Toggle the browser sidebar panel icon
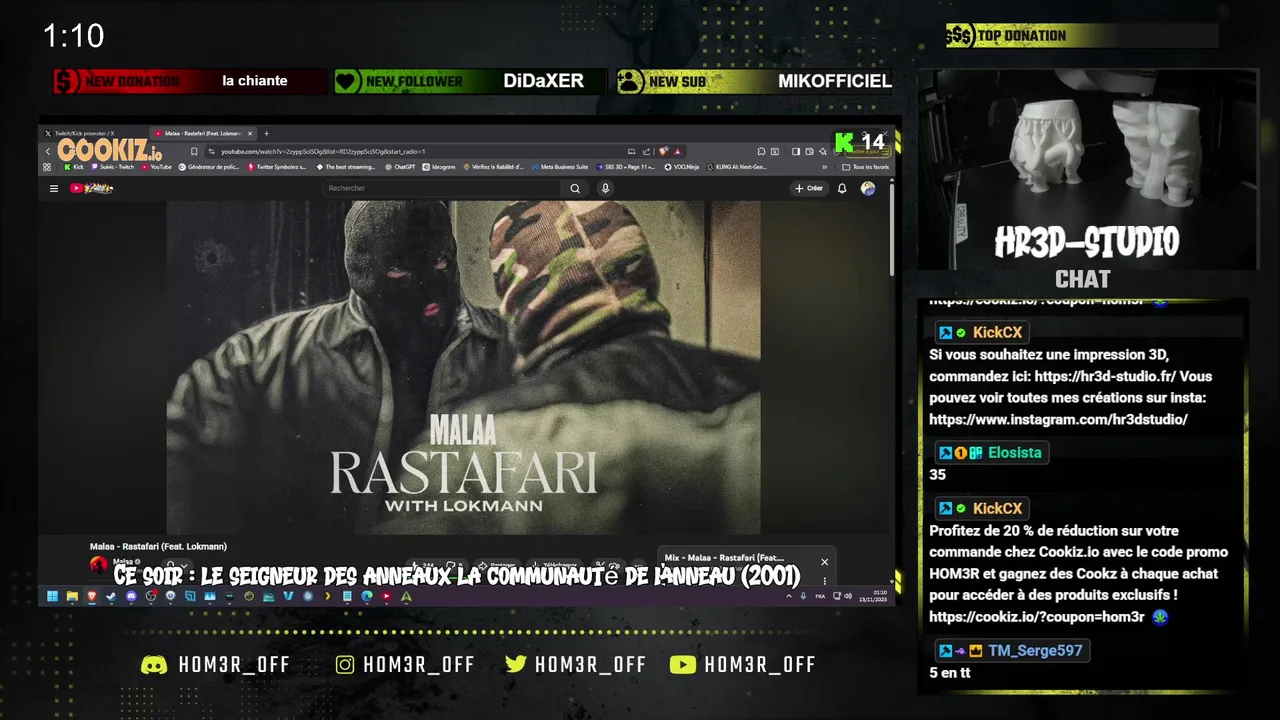Screen dimensions: 1280x720 (x=796, y=151)
